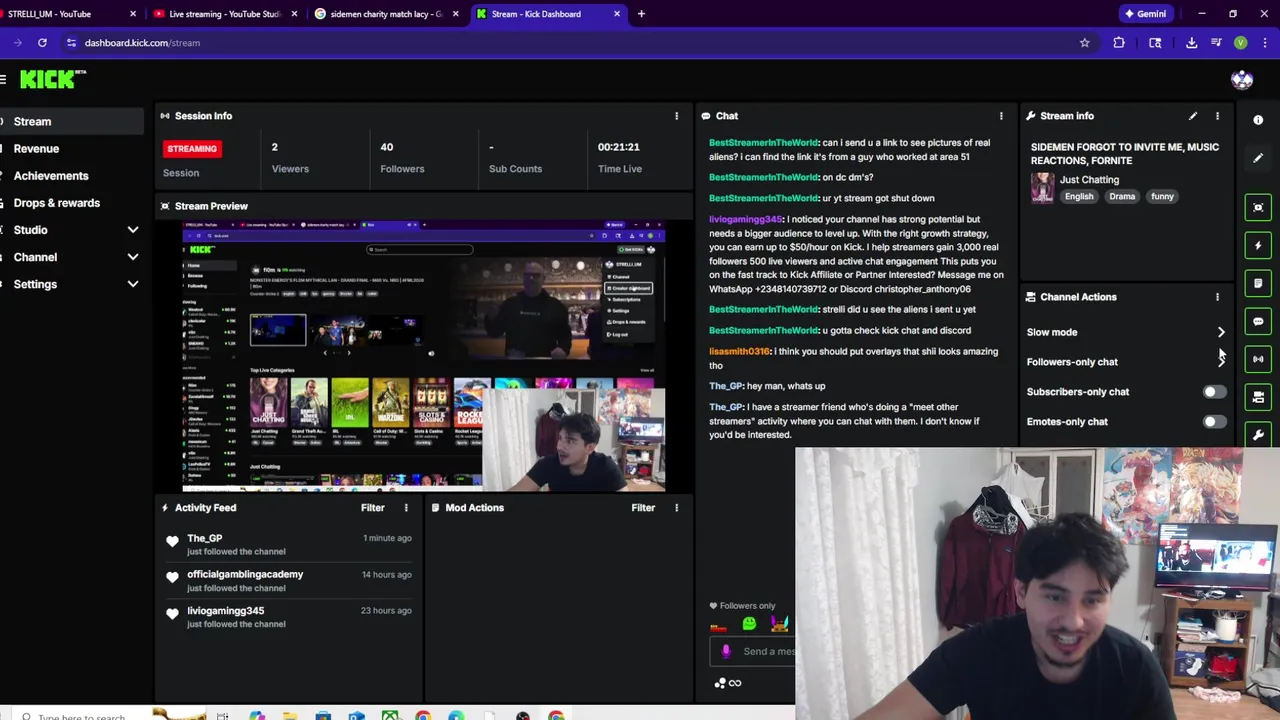
Task: Click the STREAMING status badge
Action: click(x=192, y=149)
